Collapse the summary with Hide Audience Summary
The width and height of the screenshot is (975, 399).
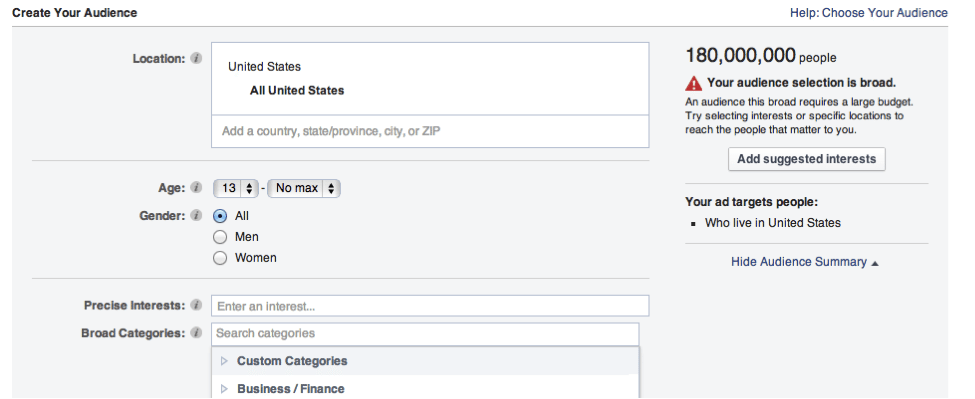pos(805,262)
